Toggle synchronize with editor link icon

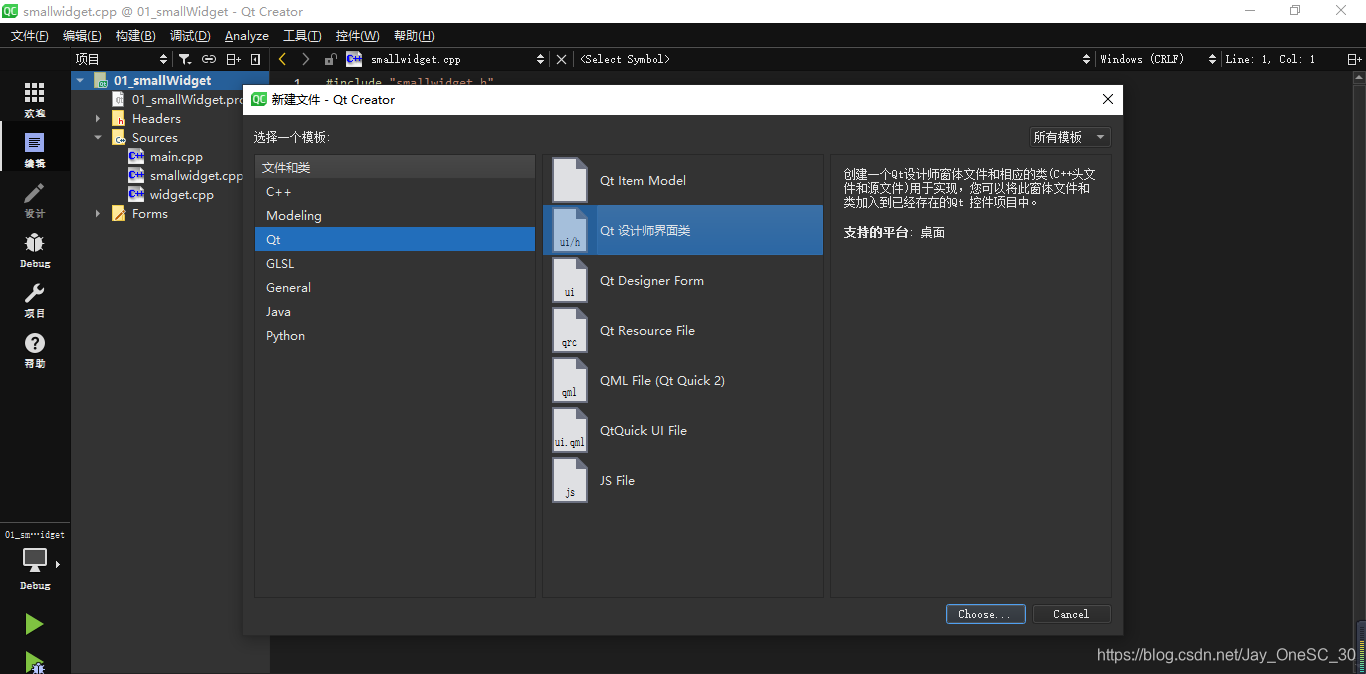coord(209,59)
